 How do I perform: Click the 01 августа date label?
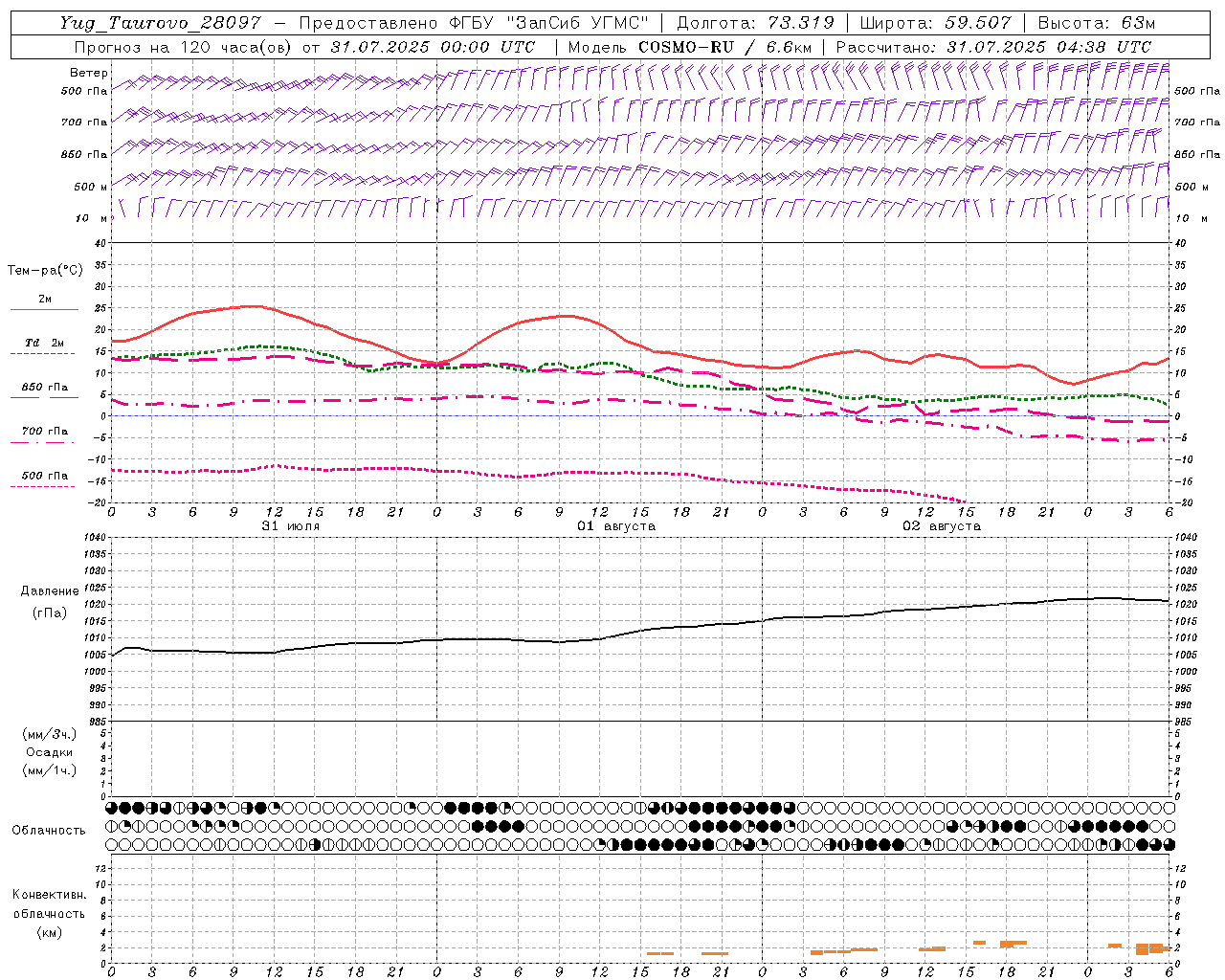click(x=616, y=526)
